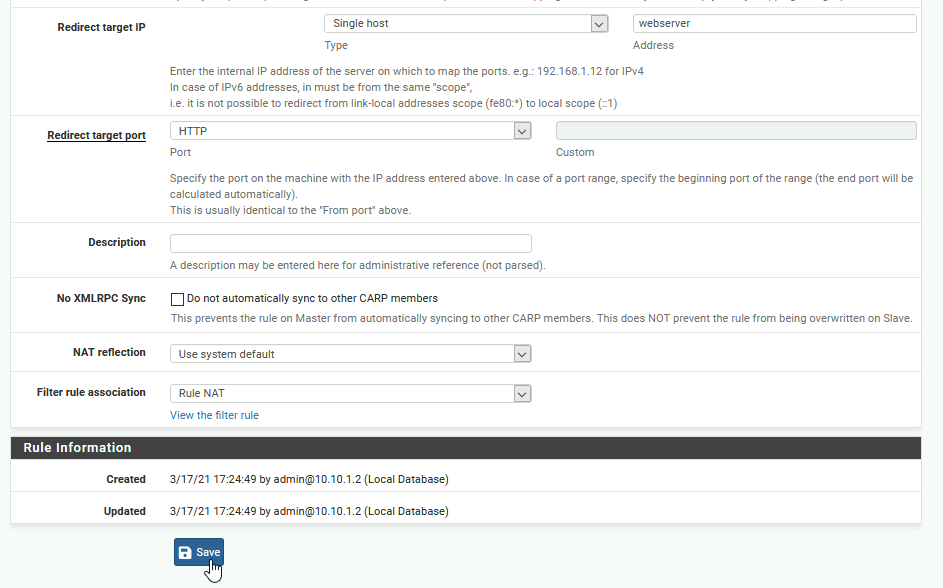Enable the No XMLRPC Sync checkbox

tap(177, 299)
